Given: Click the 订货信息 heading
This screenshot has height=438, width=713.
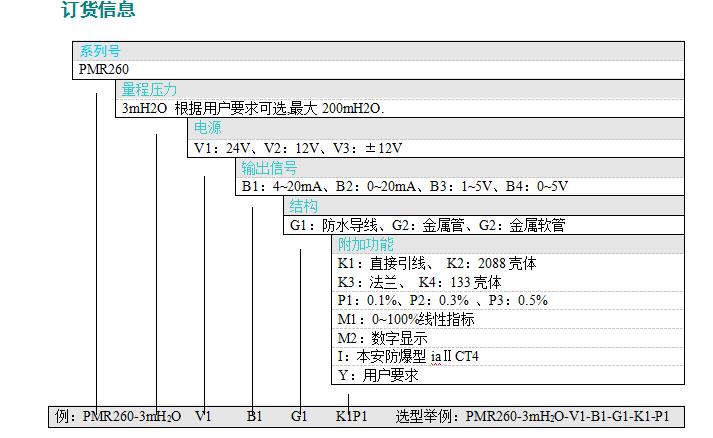Looking at the screenshot, I should click(x=98, y=11).
